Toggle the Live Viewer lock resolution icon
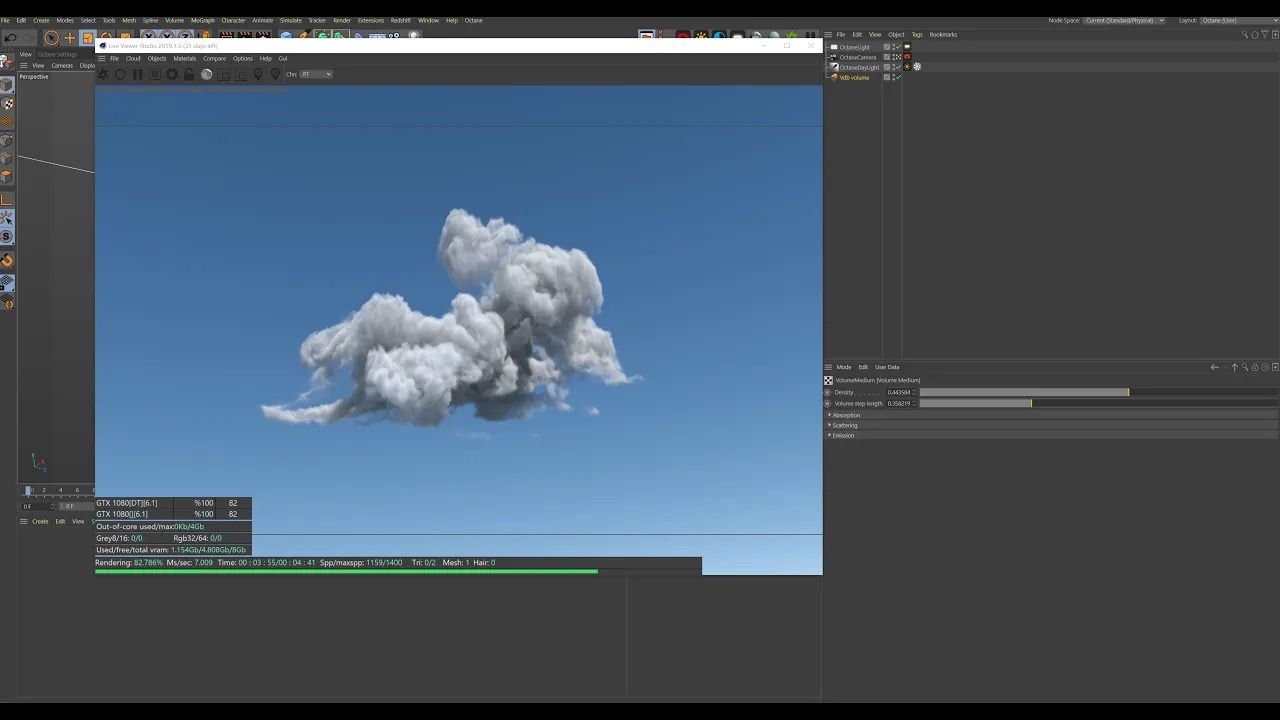The image size is (1280, 720). (x=189, y=75)
